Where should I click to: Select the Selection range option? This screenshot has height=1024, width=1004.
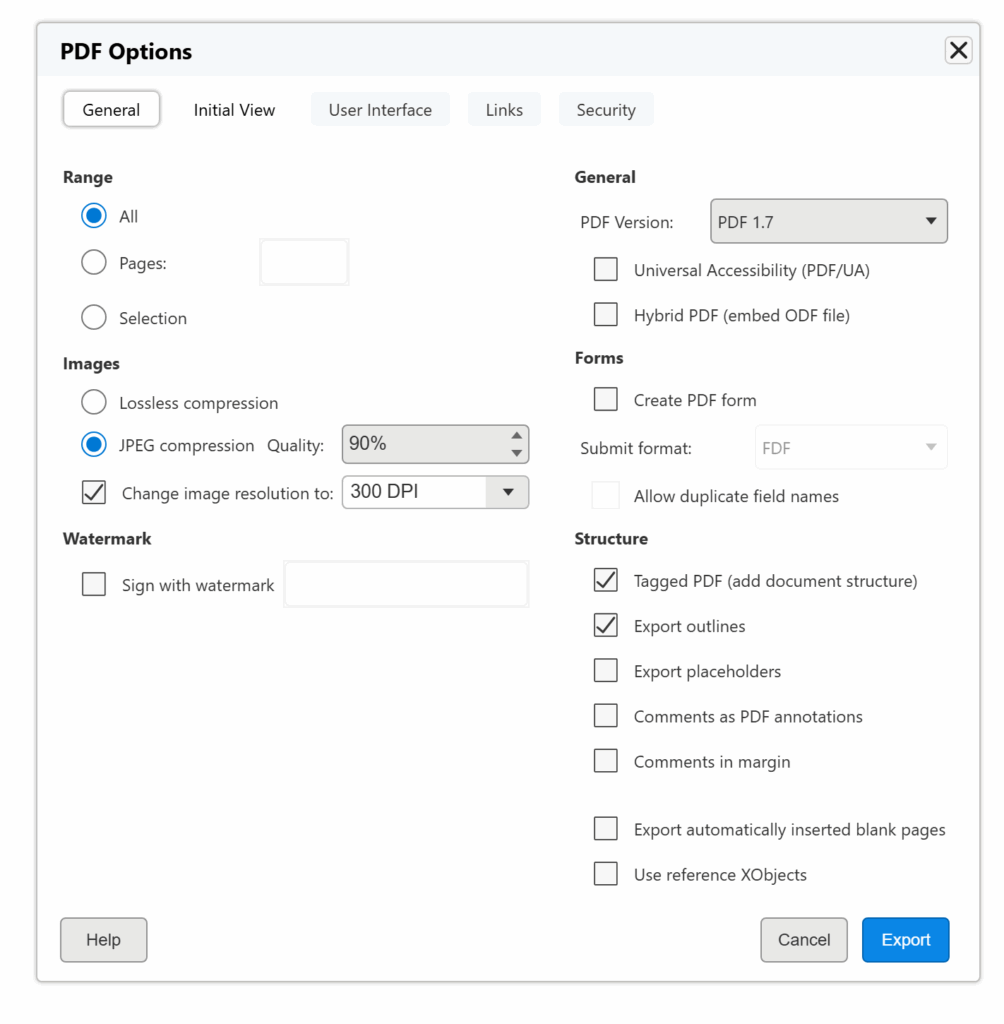[94, 318]
